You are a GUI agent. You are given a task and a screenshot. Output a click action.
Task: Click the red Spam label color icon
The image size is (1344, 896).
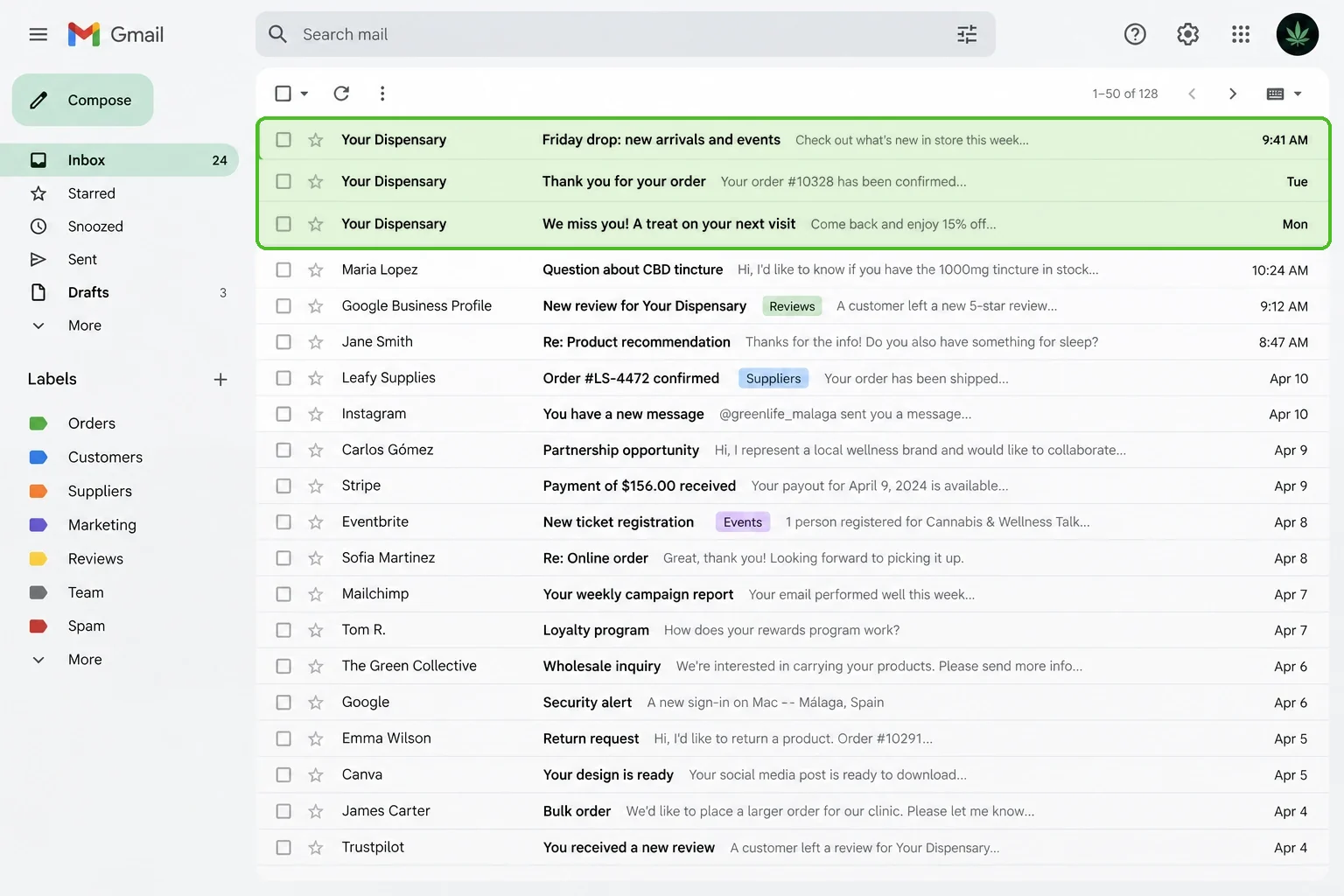(x=38, y=626)
